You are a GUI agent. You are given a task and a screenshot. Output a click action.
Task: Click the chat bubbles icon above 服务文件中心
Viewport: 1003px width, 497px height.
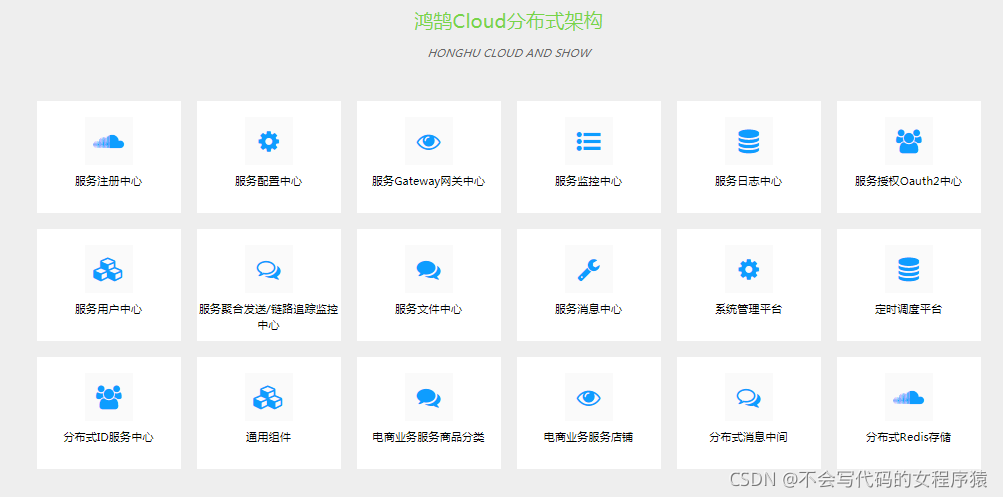(x=429, y=269)
